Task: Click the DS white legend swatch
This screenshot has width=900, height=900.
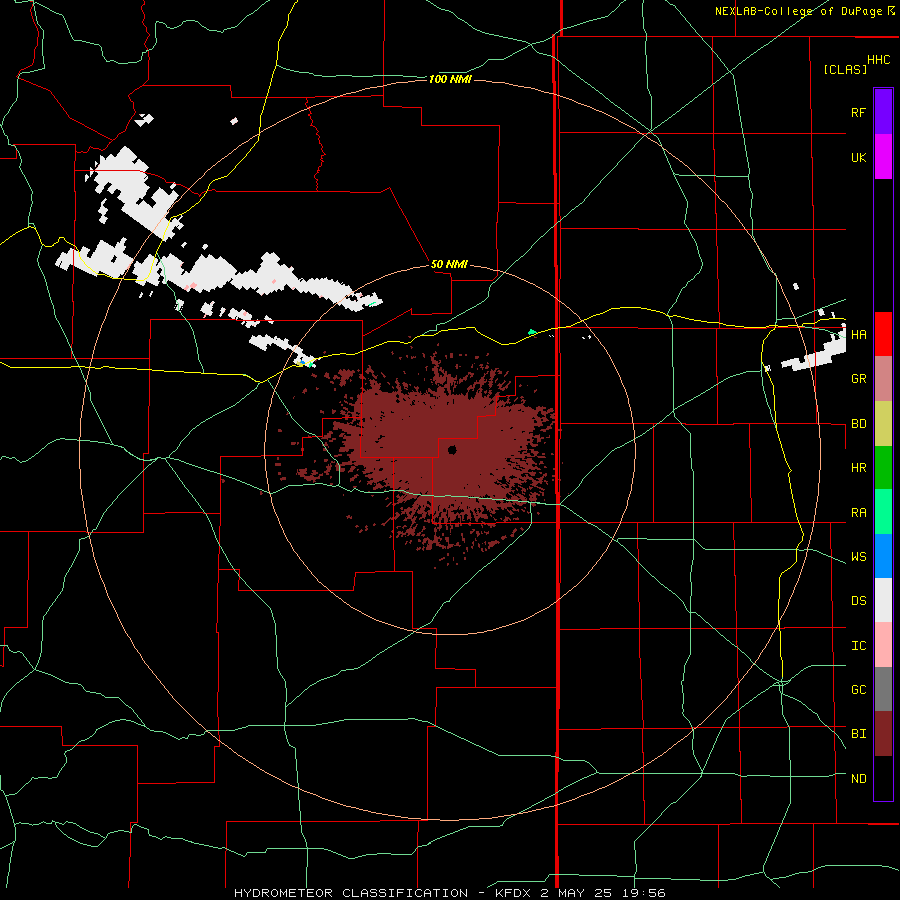Action: (x=883, y=600)
